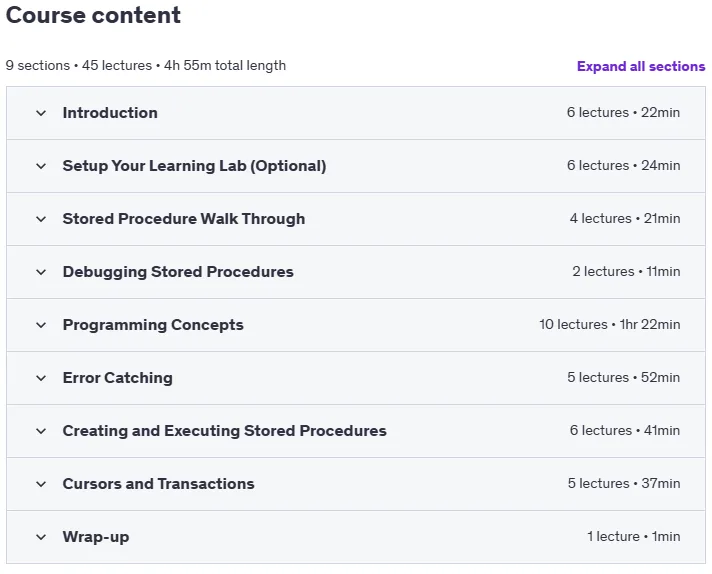Expand Programming Concepts section heading
The width and height of the screenshot is (712, 574).
153,325
